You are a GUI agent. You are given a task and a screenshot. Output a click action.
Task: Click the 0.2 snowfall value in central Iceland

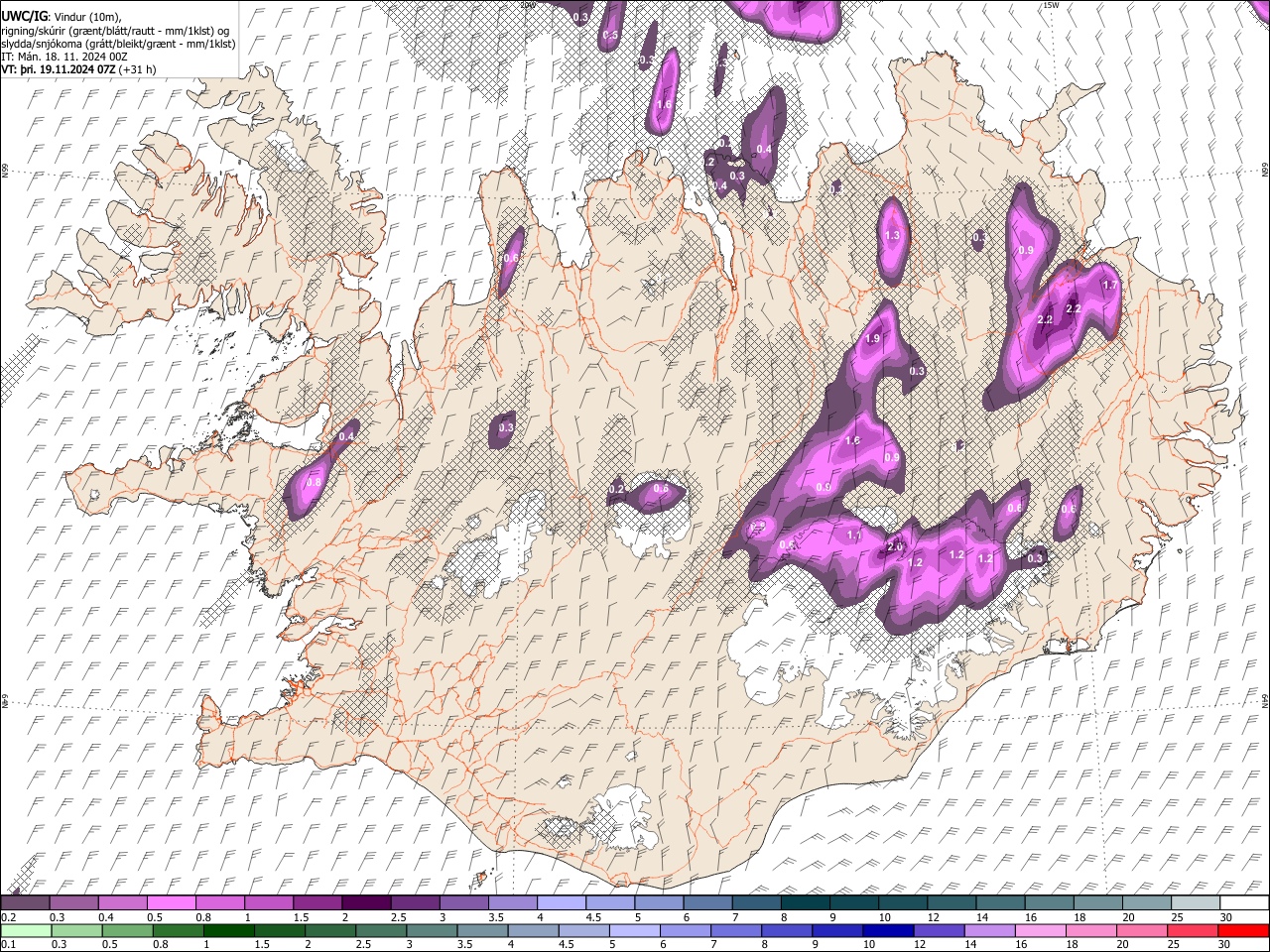click(616, 490)
